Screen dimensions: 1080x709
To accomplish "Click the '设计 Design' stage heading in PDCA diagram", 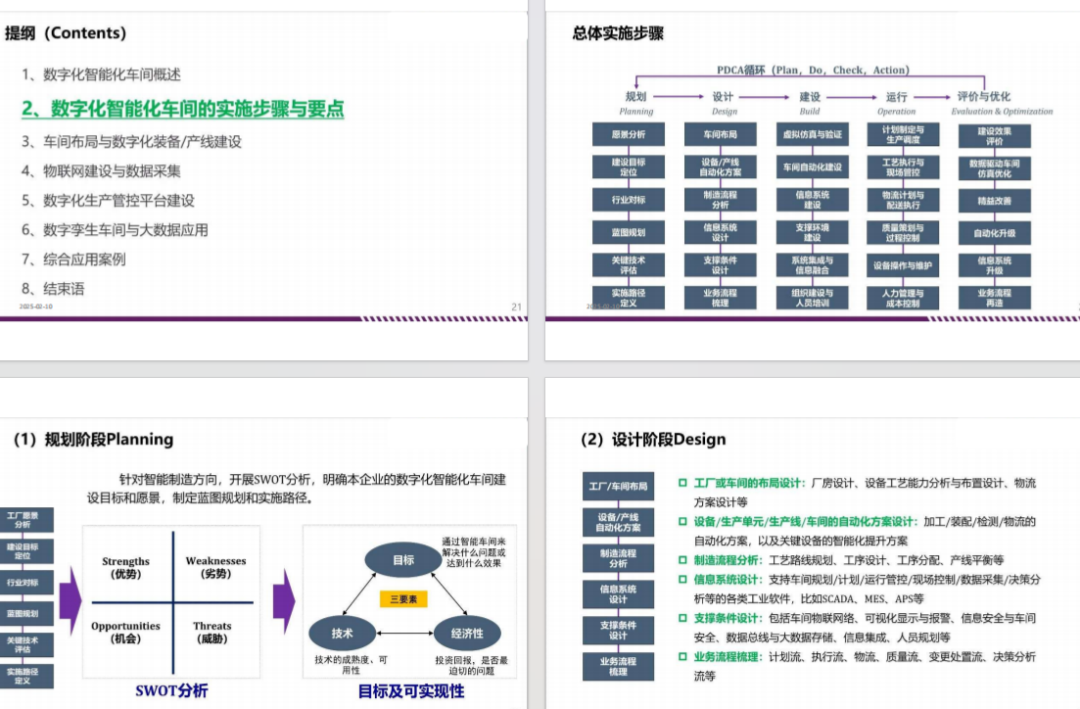I will [x=724, y=103].
